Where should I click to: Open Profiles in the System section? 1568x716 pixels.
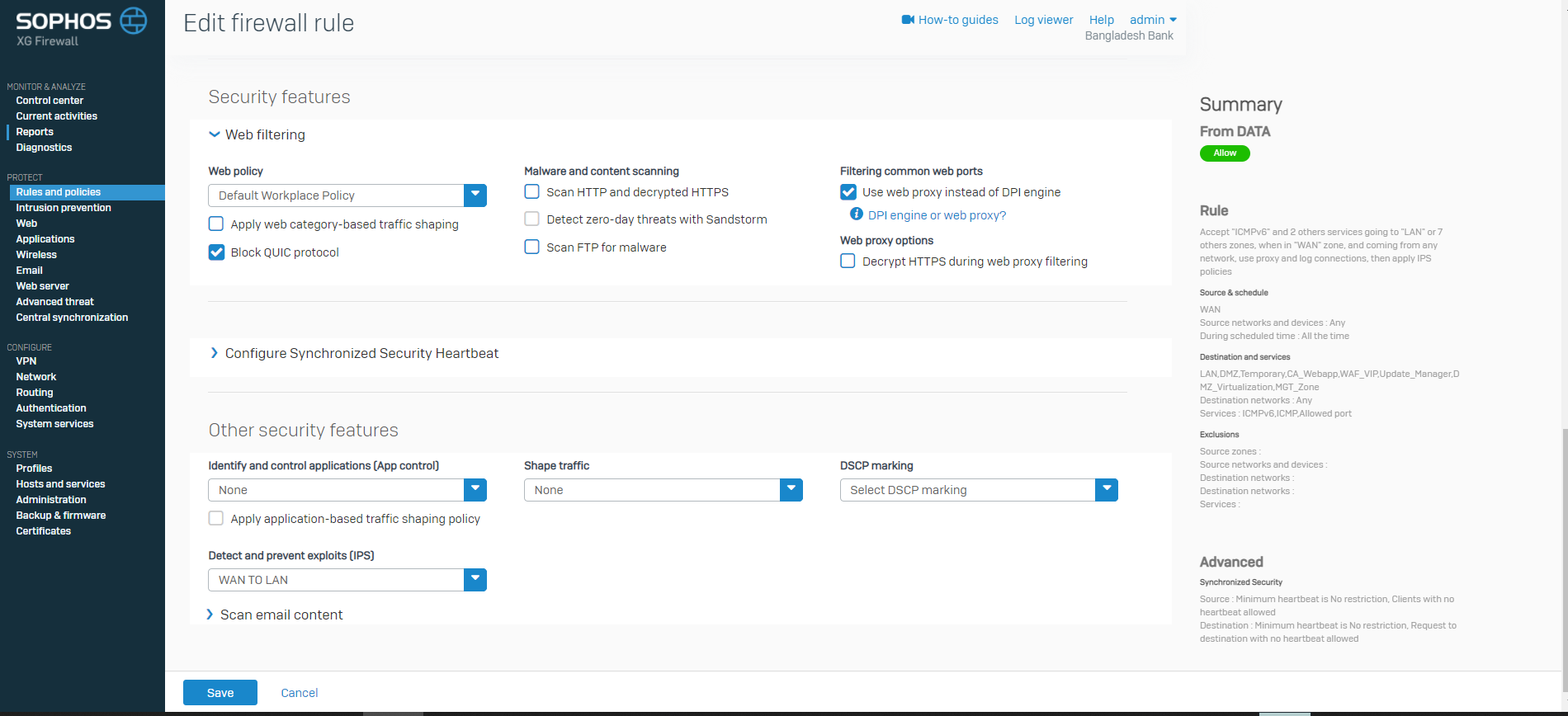[34, 469]
